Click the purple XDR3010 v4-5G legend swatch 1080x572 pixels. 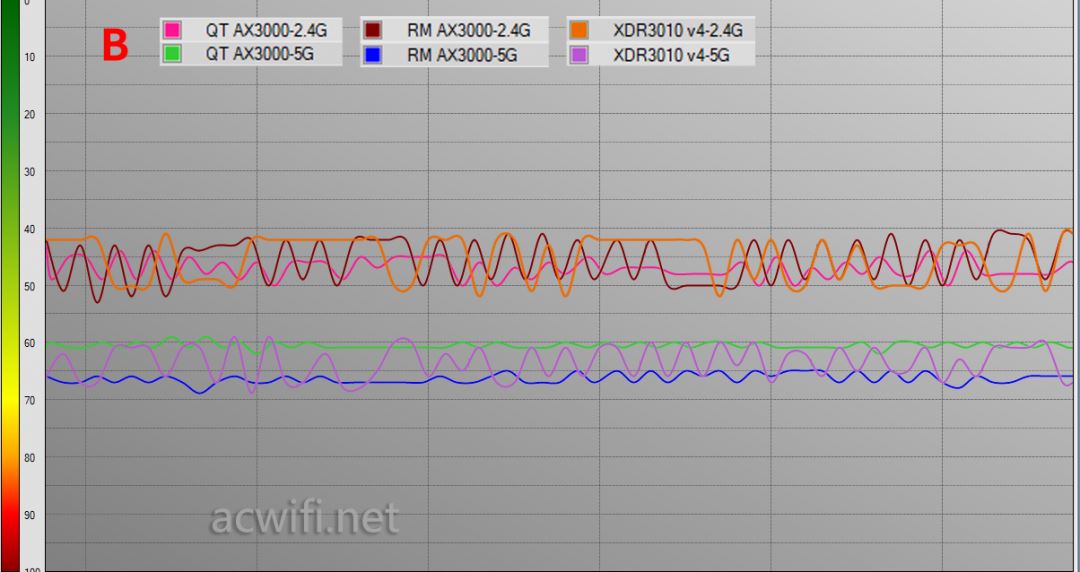(x=579, y=54)
